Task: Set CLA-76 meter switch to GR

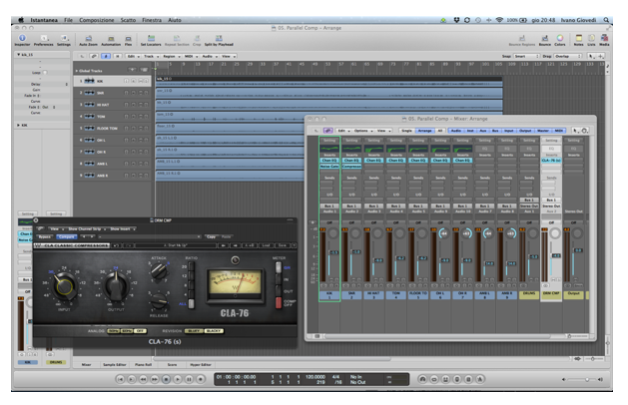Action: [x=278, y=268]
